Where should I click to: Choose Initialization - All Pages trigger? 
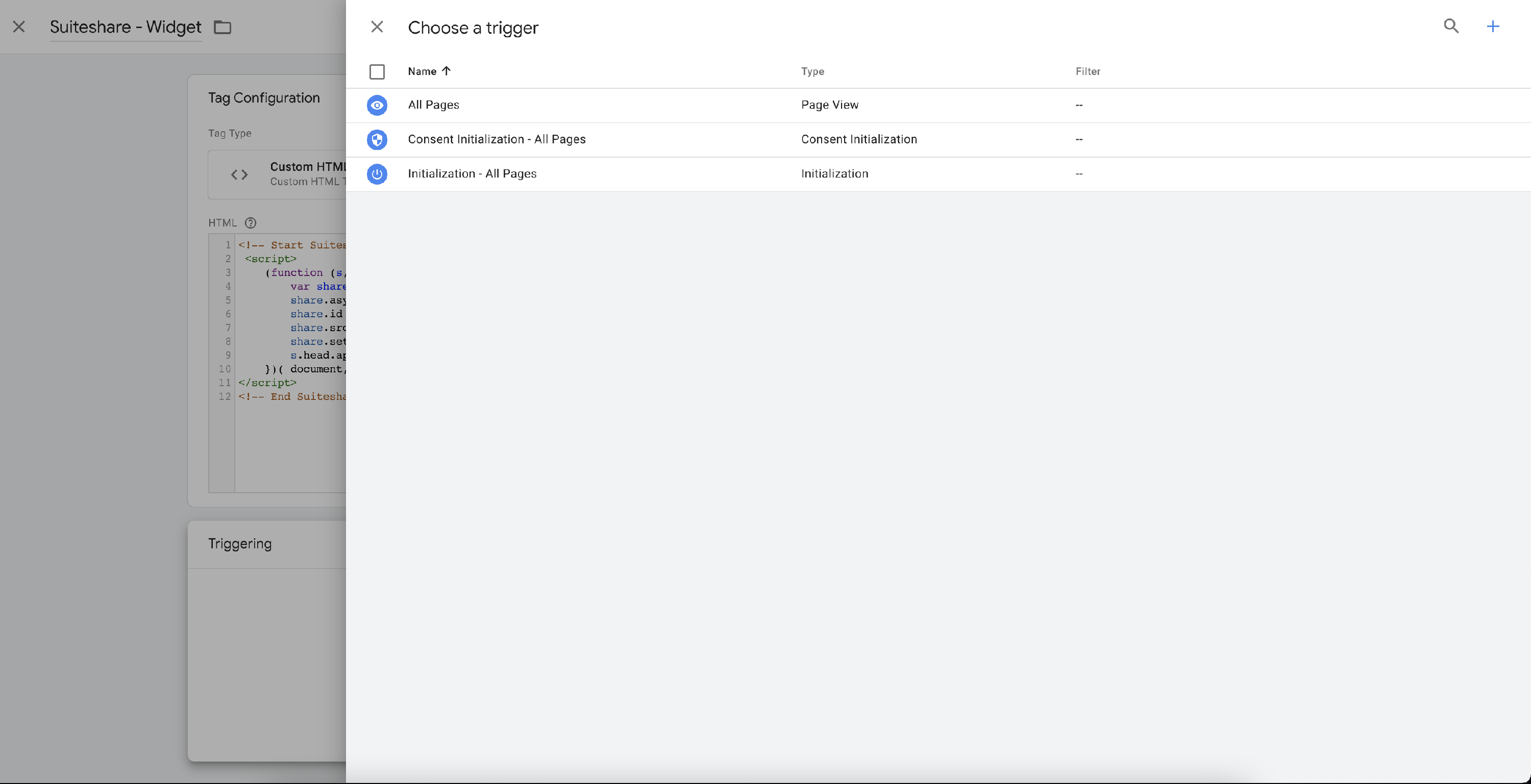tap(472, 174)
